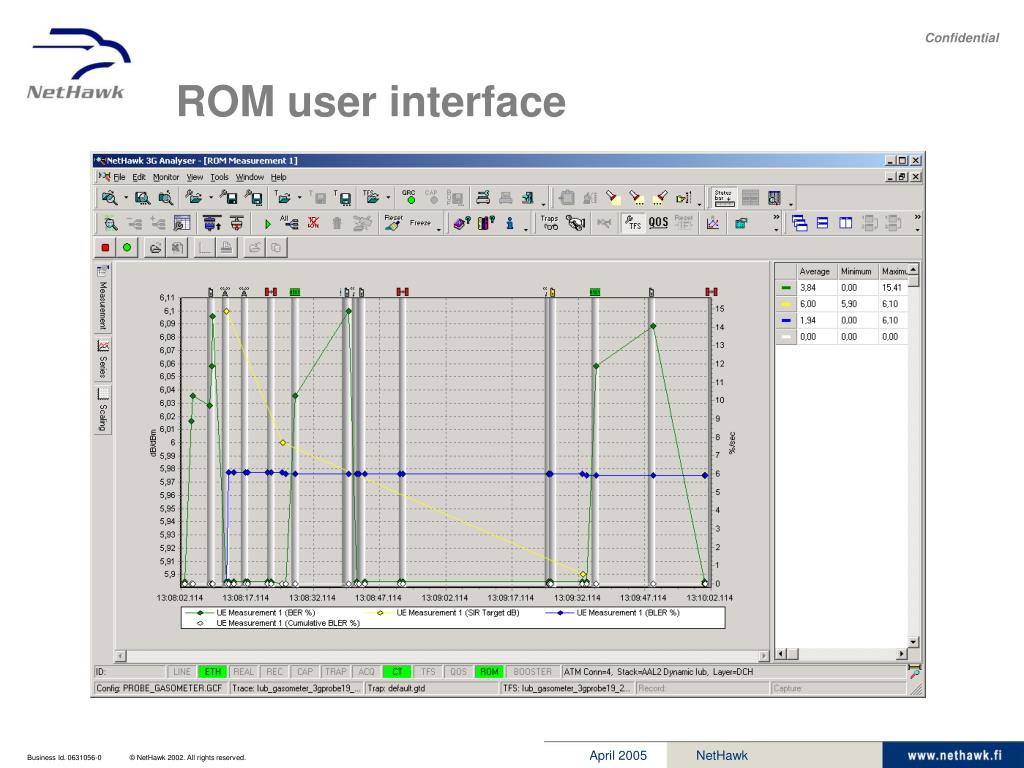This screenshot has width=1024, height=768.
Task: Toggle the Status bar toolbar button
Action: click(x=724, y=197)
